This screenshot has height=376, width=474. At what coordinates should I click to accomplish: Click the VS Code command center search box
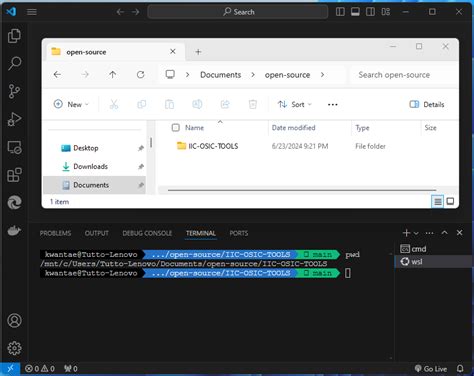click(x=238, y=12)
